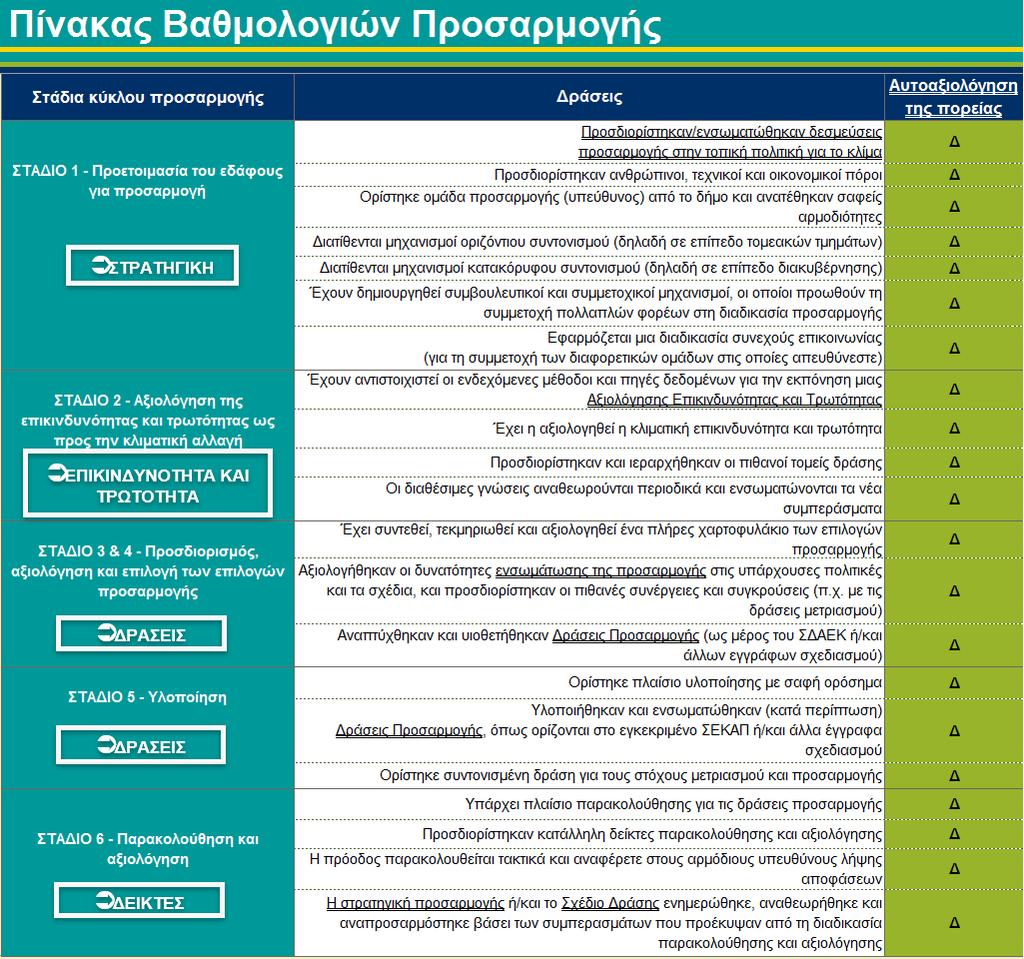1024x959 pixels.
Task: Select the Δ rating for συμβουλευτικοί και συμμετοχικοί μηχανισμοί row
Action: (954, 303)
